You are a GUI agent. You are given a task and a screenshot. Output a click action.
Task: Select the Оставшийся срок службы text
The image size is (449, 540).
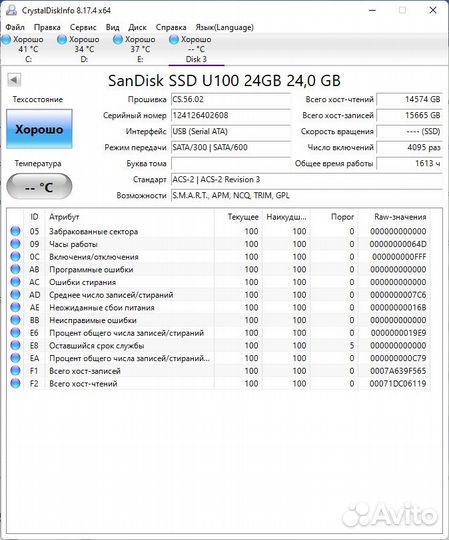point(97,346)
